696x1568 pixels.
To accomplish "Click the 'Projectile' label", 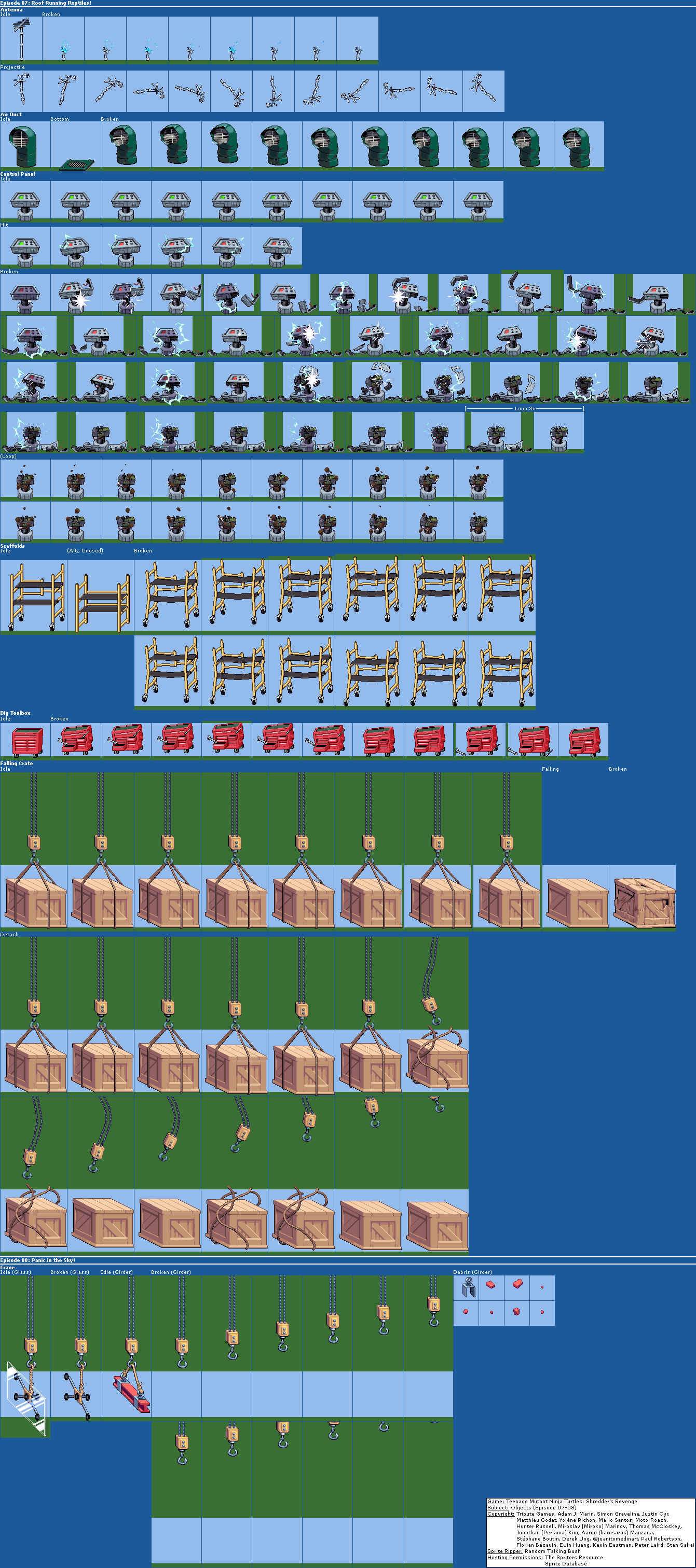I will coord(13,67).
